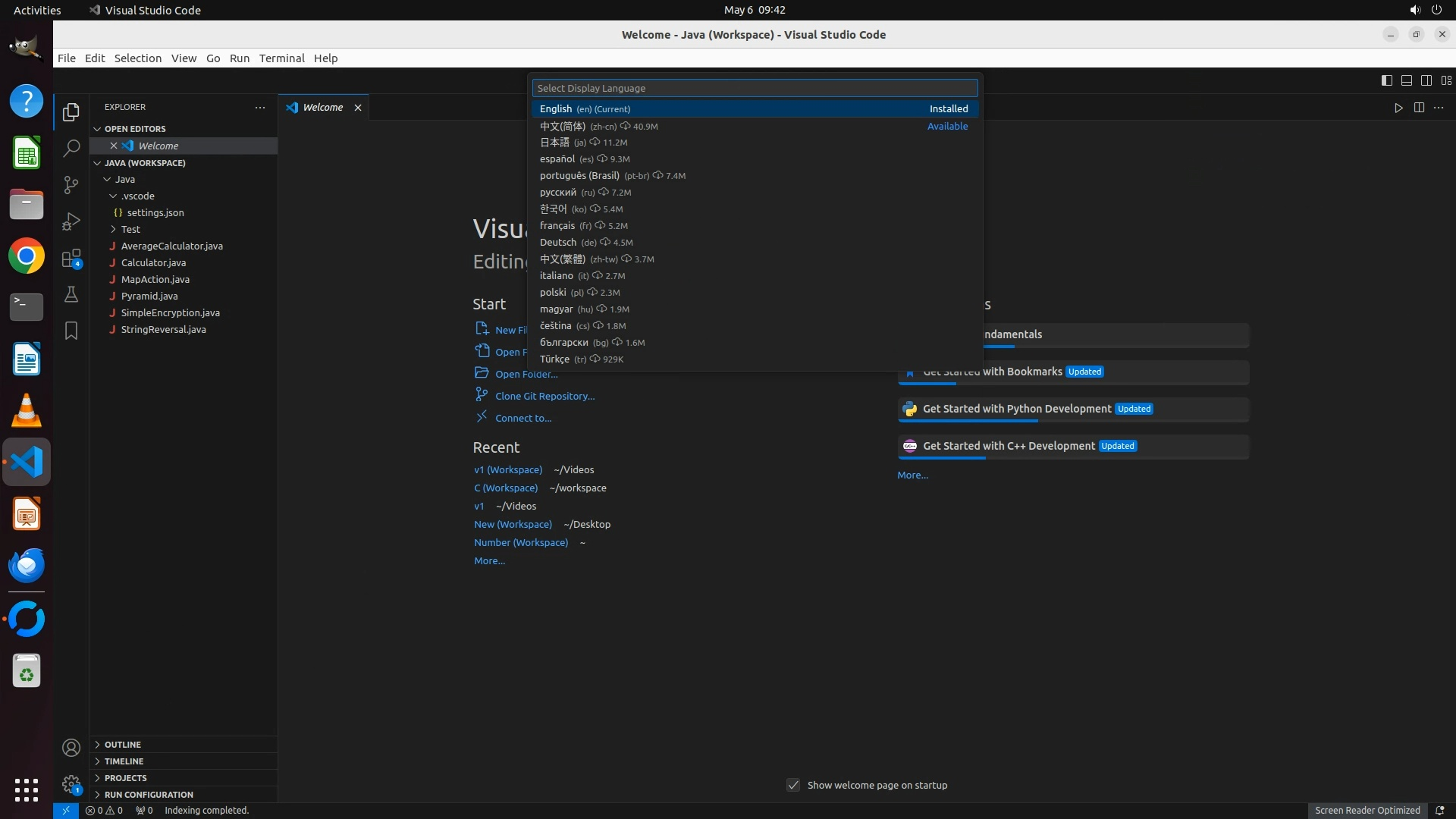Image resolution: width=1456 pixels, height=819 pixels.
Task: Open the Source Control view
Action: click(x=71, y=185)
